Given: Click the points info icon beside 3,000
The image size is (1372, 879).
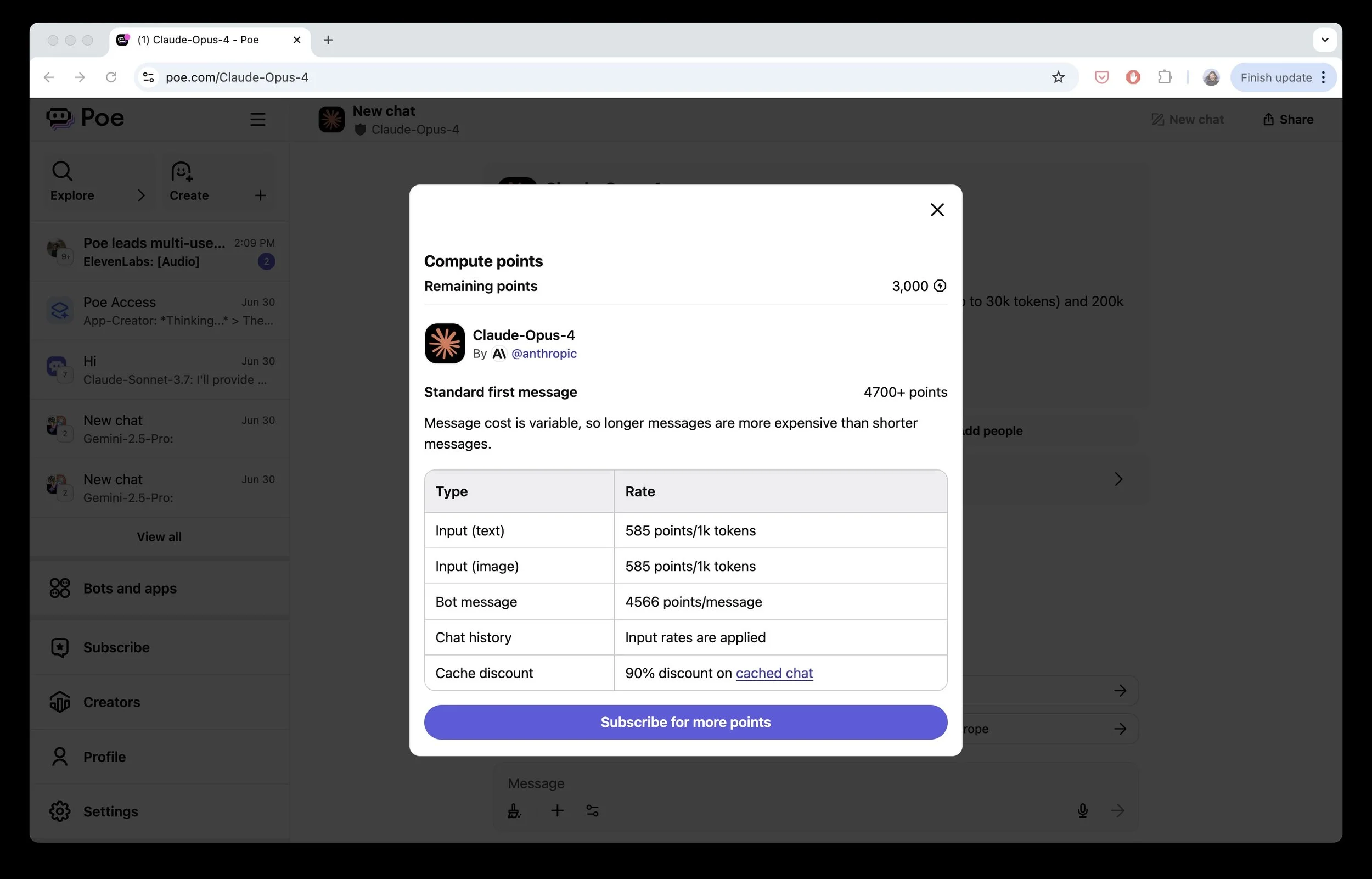Looking at the screenshot, I should click(940, 286).
